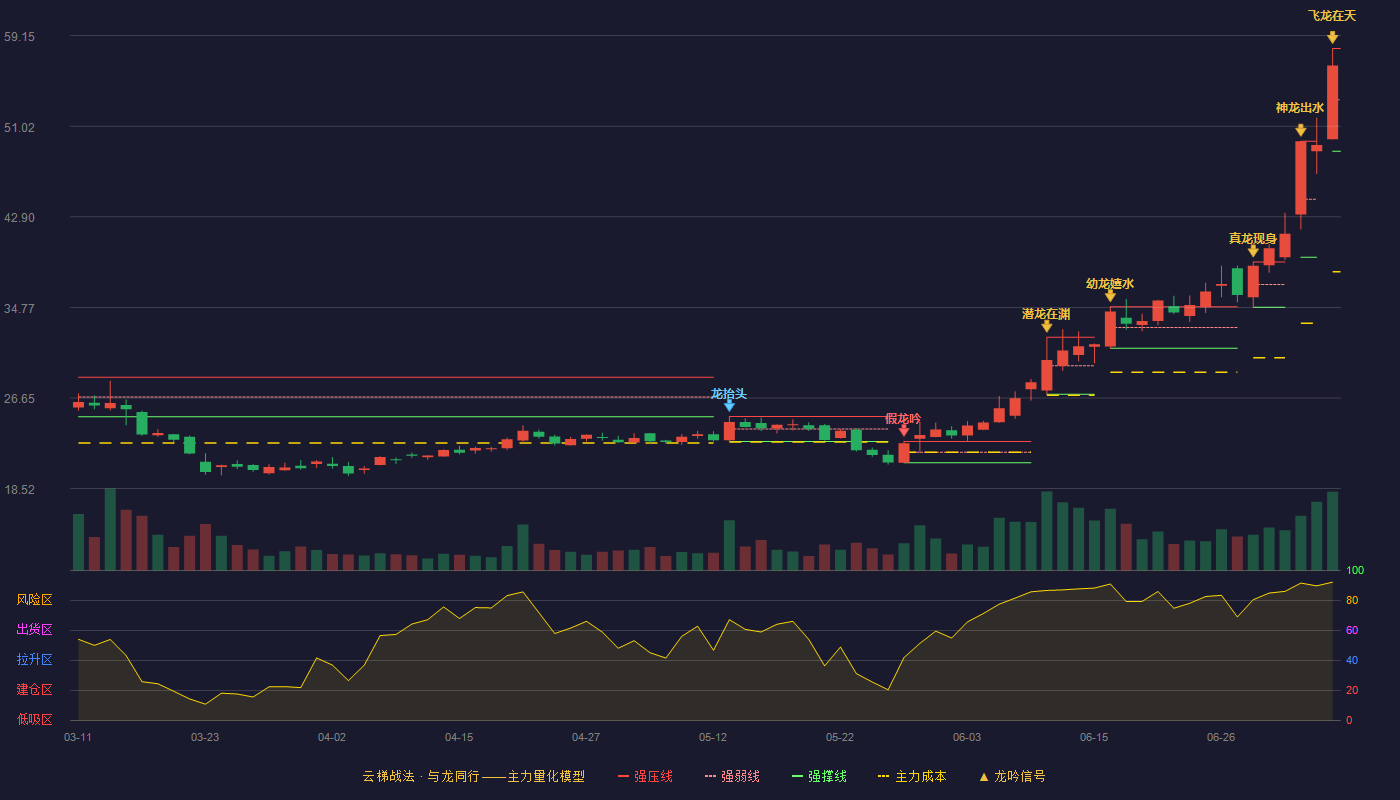Click the 潜龙在渊 signal arrow marker
Screen dimensions: 1400x800
point(1046,326)
